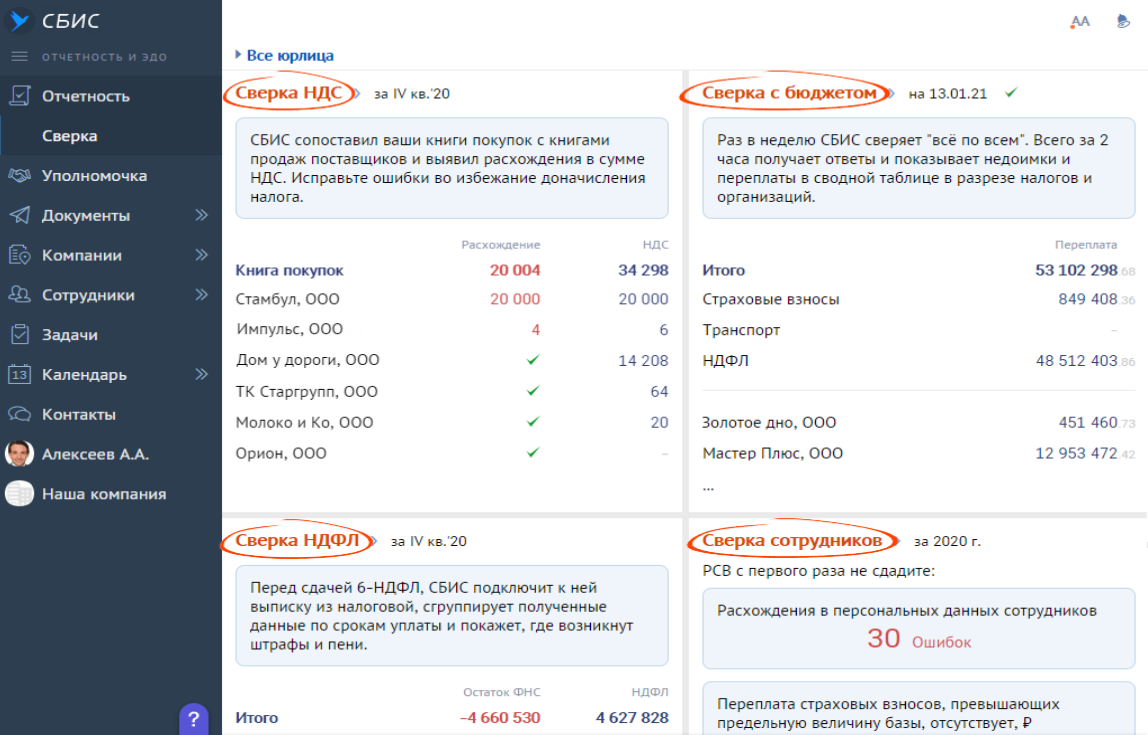Open notifications via the bell icon
1148x735 pixels.
click(x=1123, y=21)
